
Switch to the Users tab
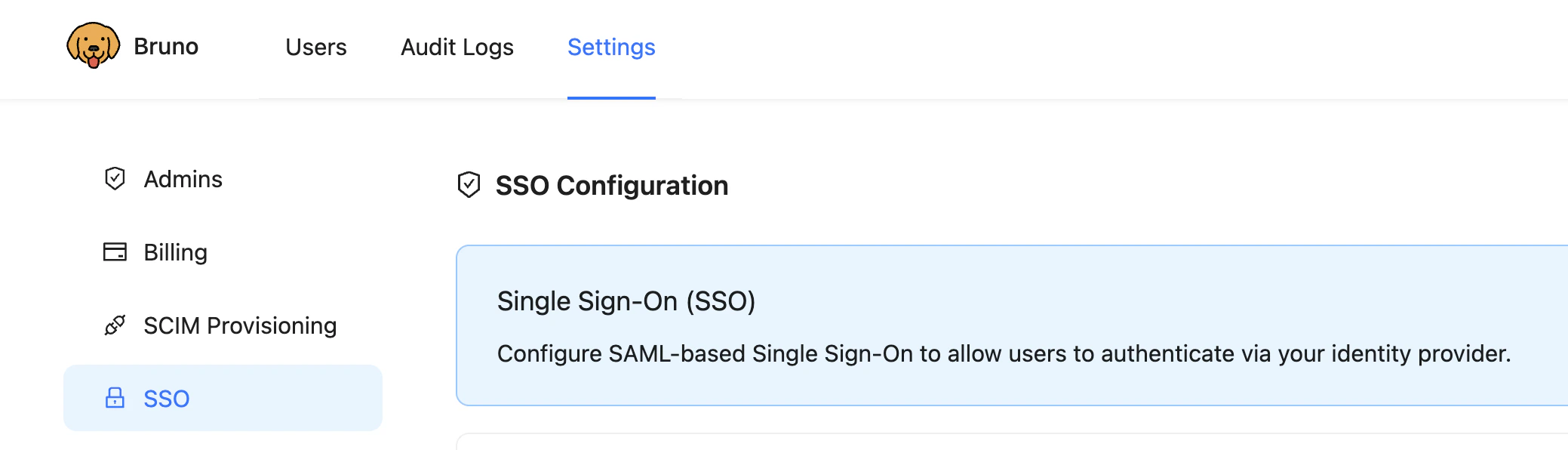tap(315, 48)
